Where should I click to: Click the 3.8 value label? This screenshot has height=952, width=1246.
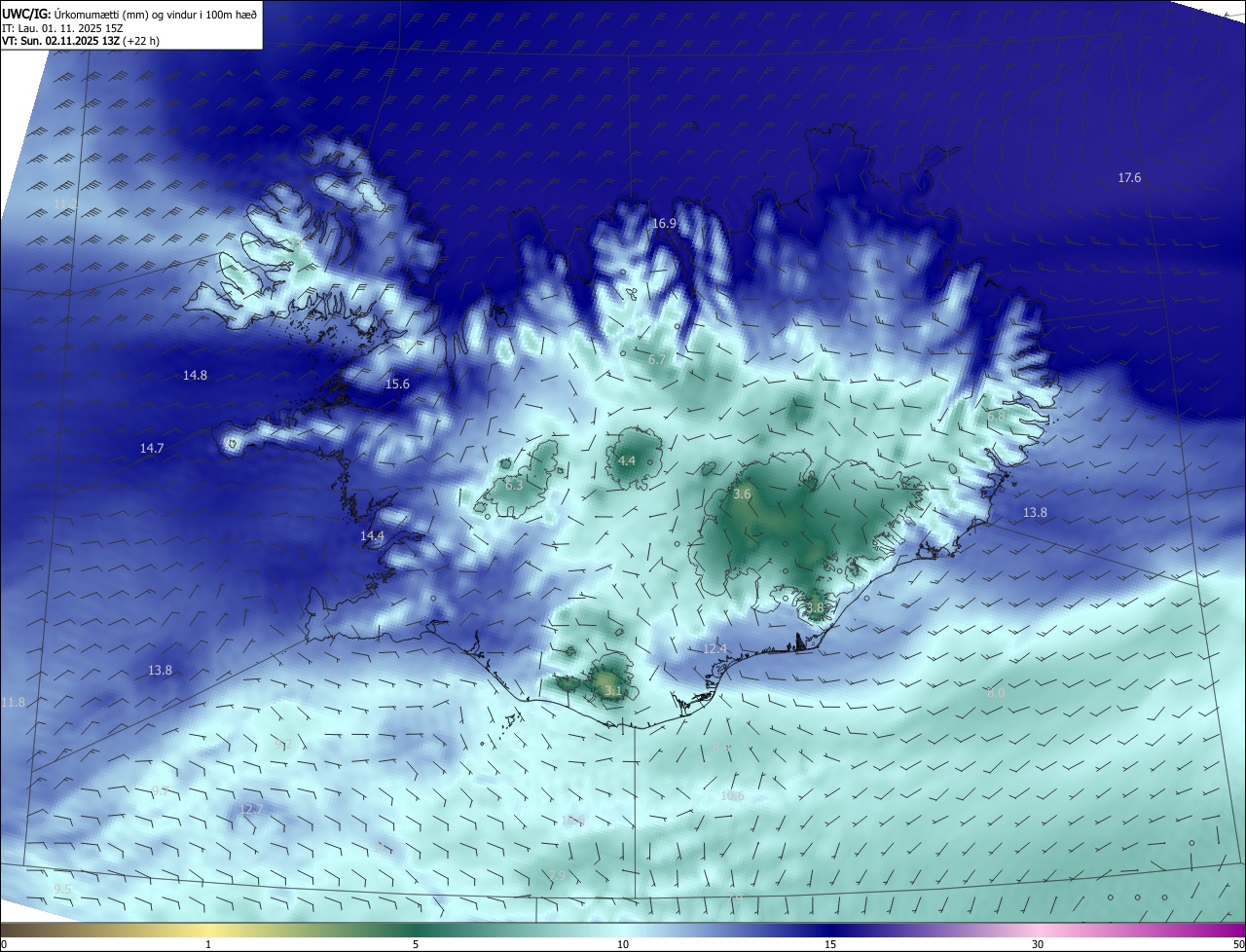coord(815,607)
